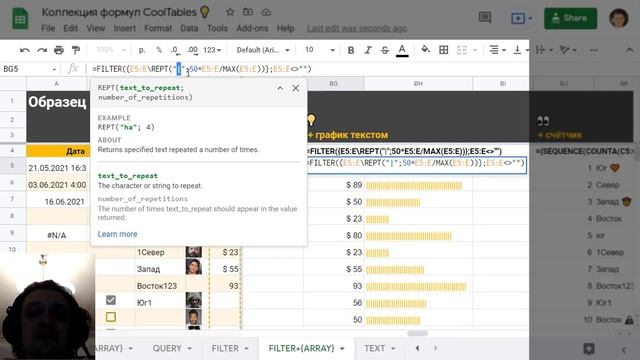The width and height of the screenshot is (640, 360).
Task: Open the font size dropdown
Action: point(320,50)
